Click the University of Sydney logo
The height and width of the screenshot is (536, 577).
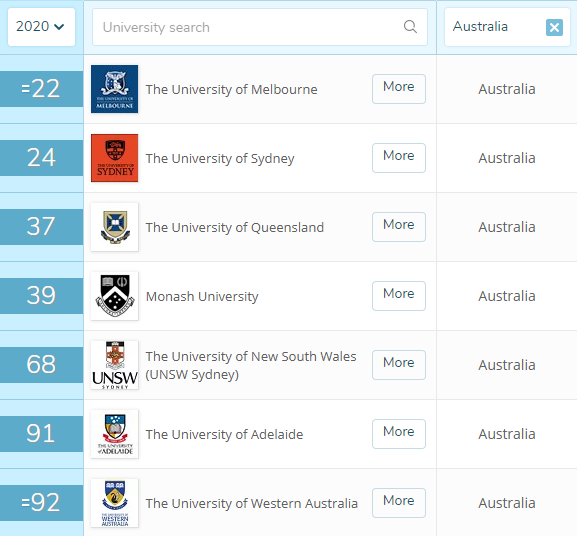click(114, 158)
